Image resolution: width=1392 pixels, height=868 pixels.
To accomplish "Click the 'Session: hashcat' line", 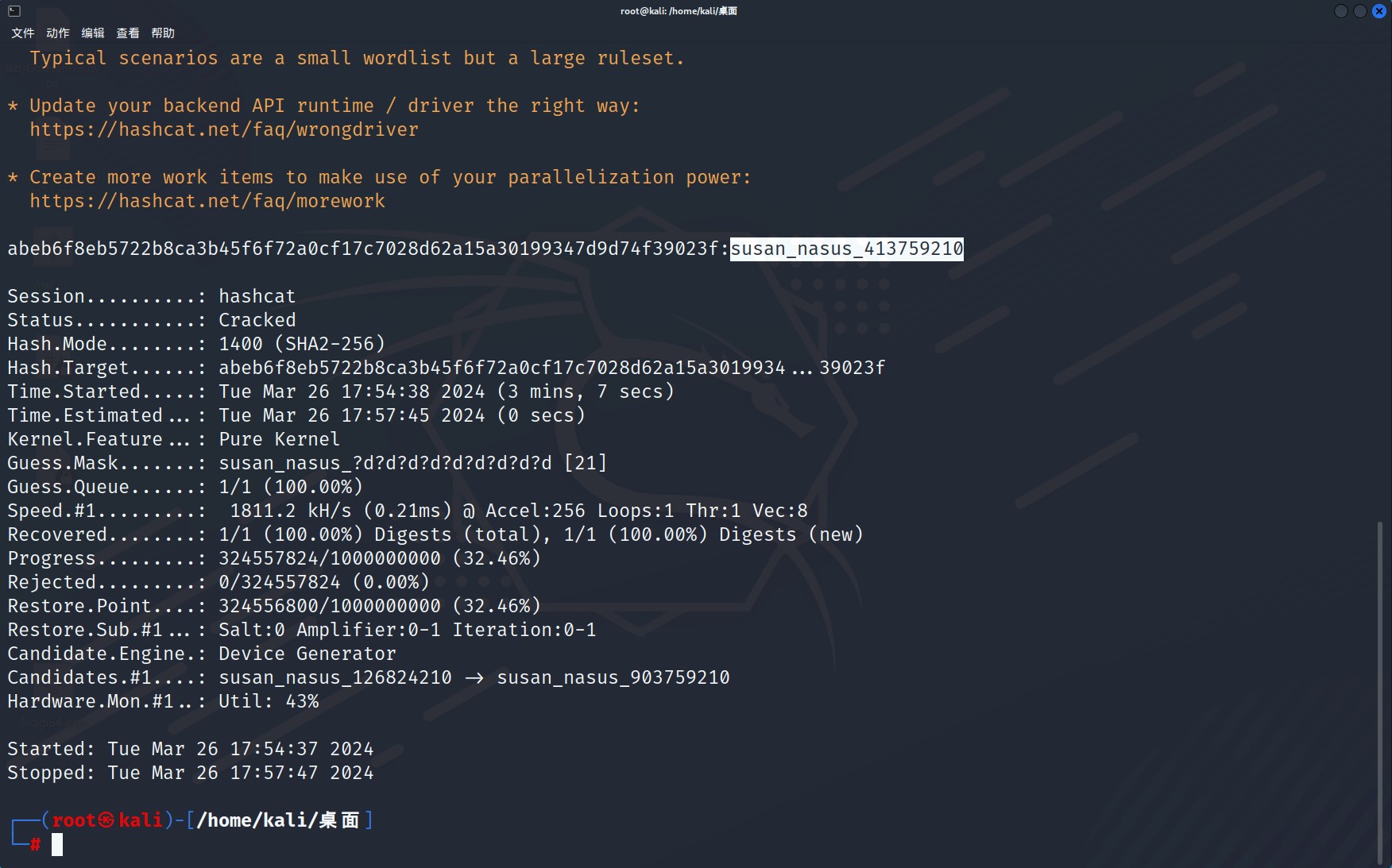I will pos(152,296).
